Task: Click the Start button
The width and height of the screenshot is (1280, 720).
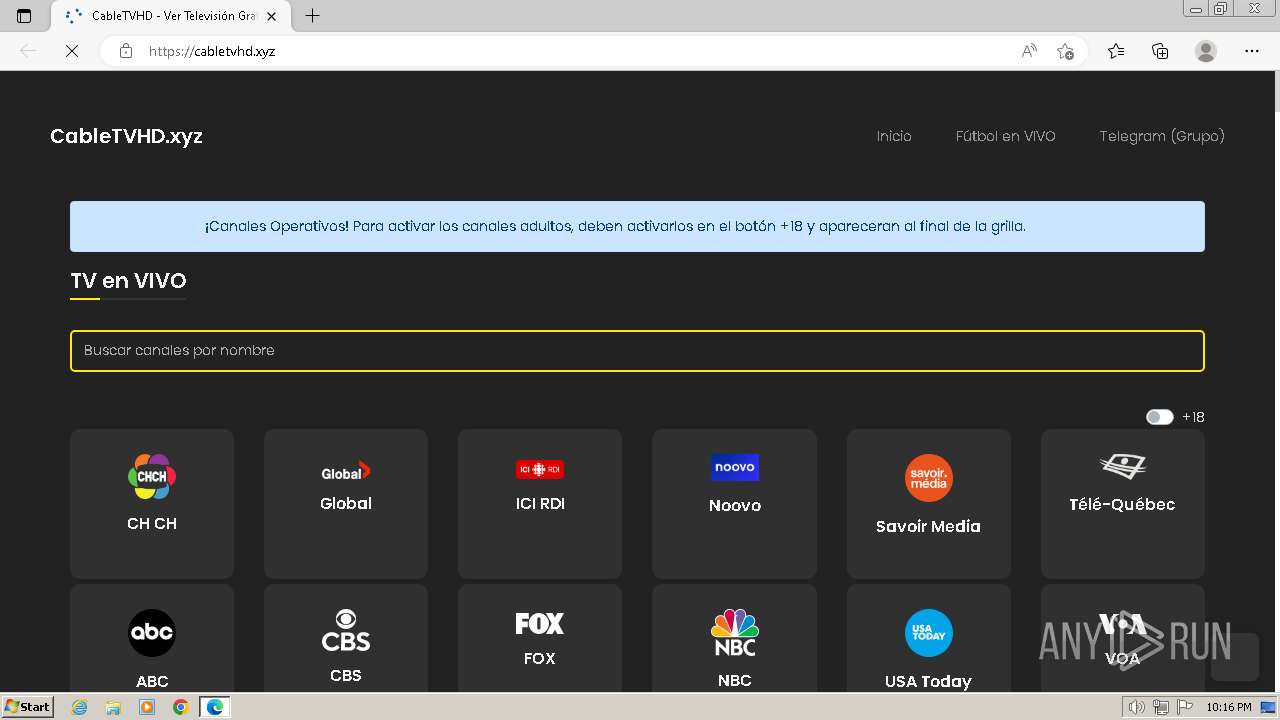Action: click(27, 707)
